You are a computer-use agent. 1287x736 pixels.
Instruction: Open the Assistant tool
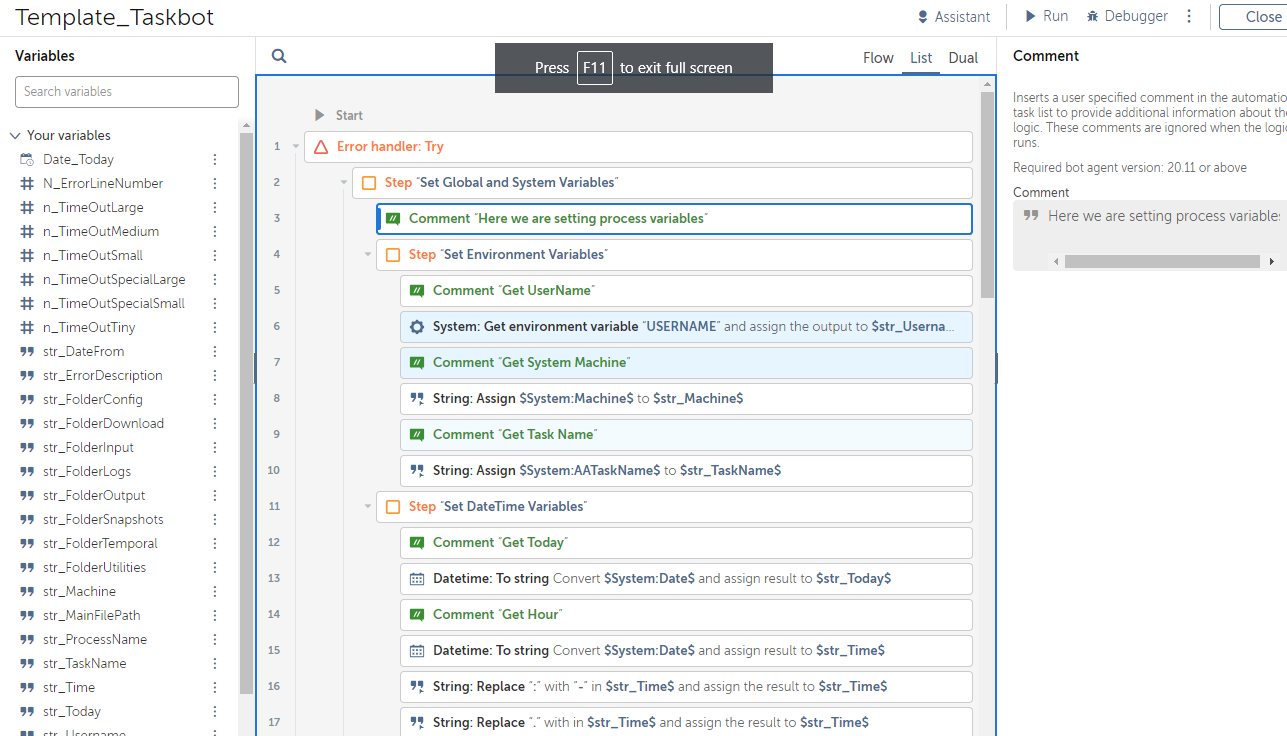(954, 17)
